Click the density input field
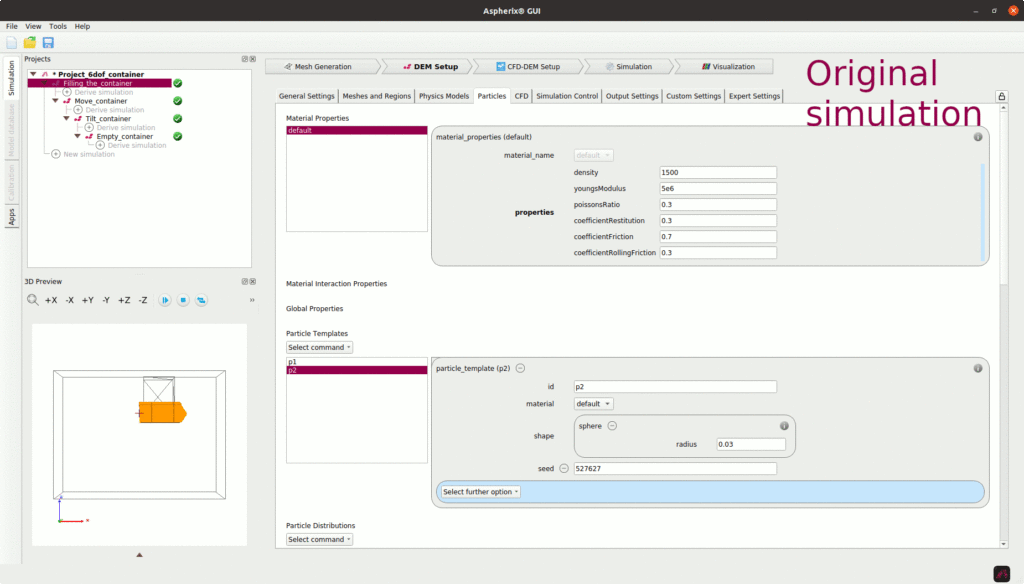 718,172
